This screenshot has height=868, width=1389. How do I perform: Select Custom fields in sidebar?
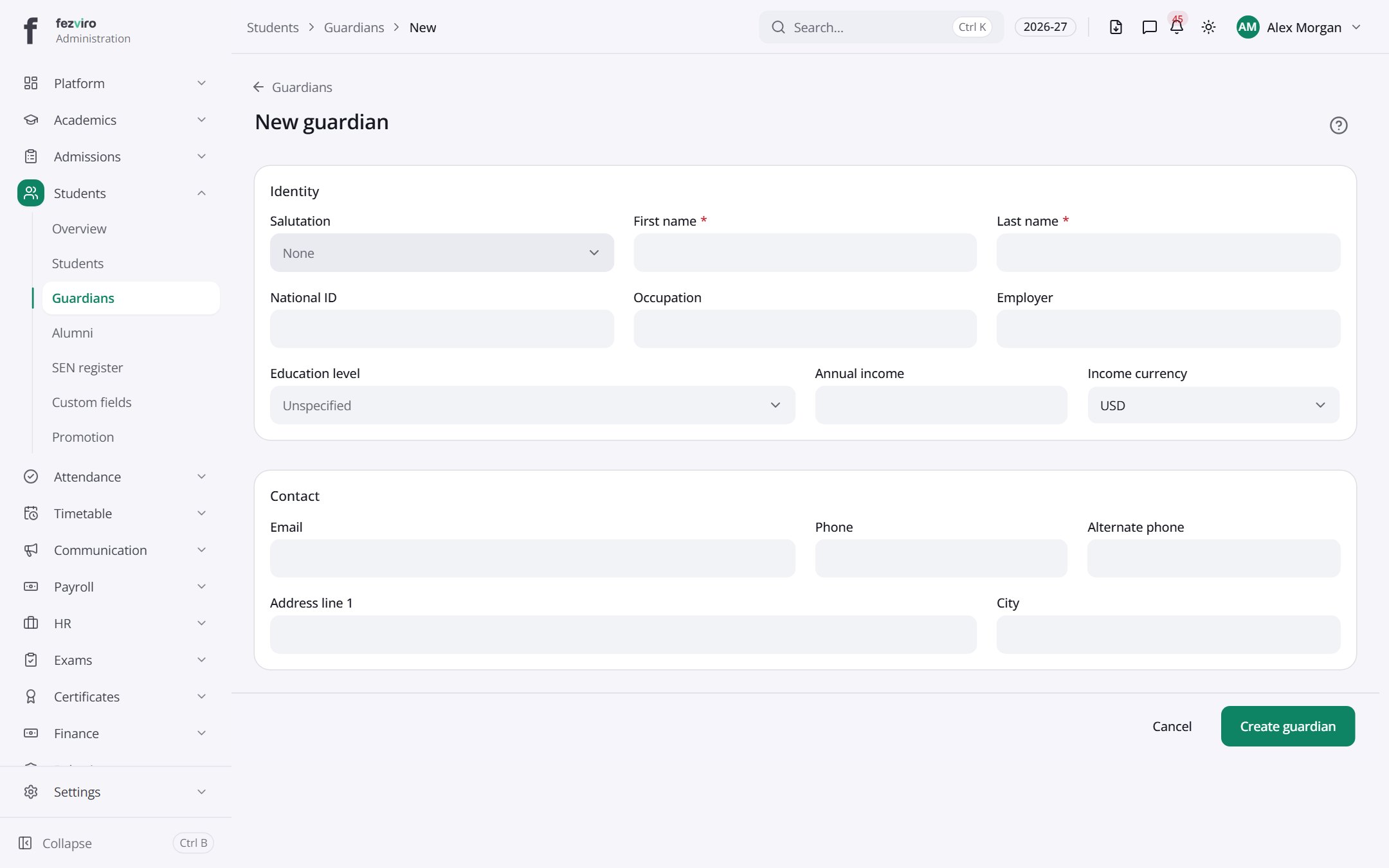coord(91,402)
